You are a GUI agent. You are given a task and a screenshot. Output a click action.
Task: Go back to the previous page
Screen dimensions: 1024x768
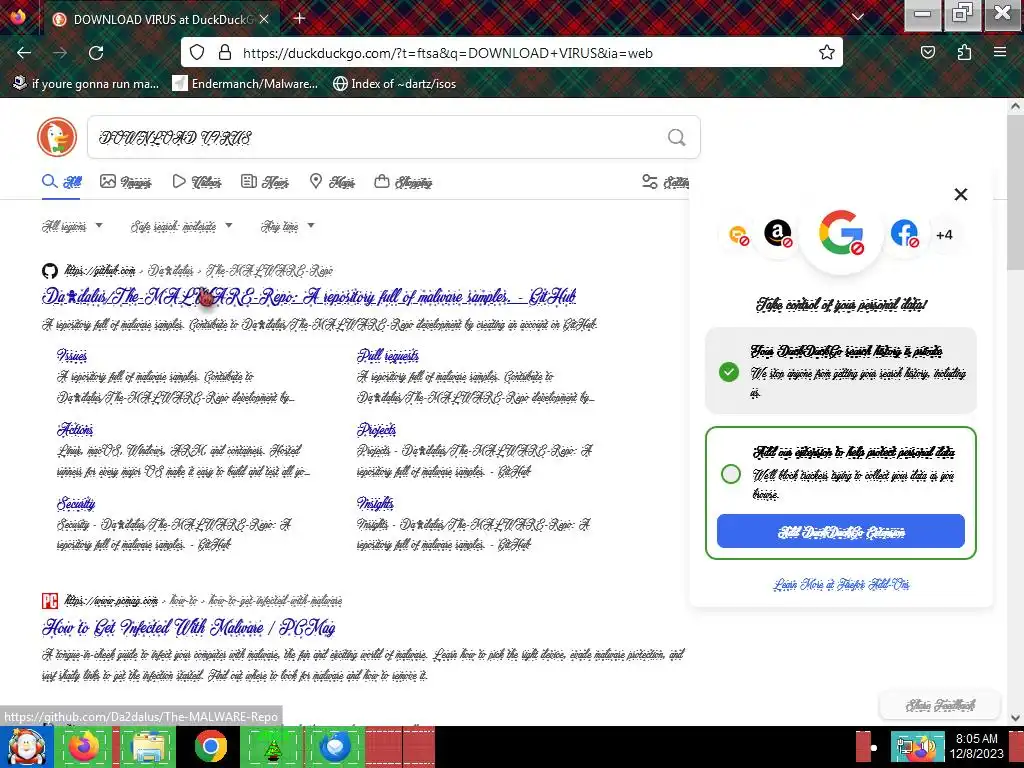[x=24, y=53]
